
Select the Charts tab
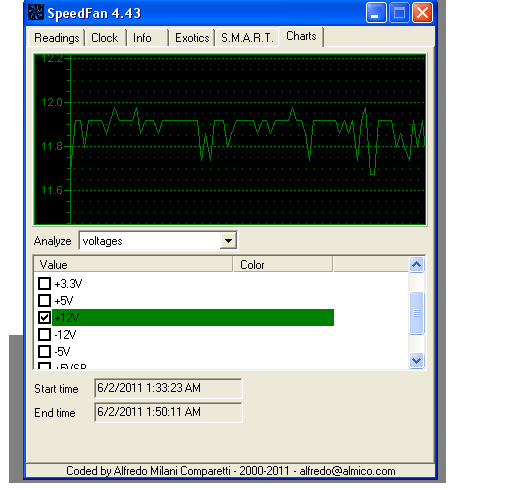301,36
